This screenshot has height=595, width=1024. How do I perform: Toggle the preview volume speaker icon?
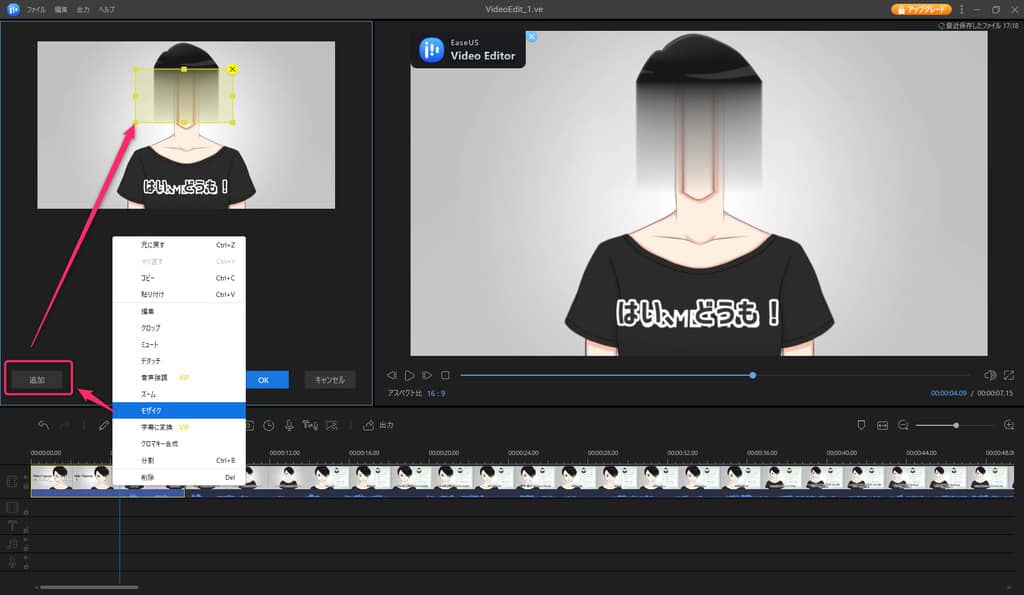coord(989,375)
